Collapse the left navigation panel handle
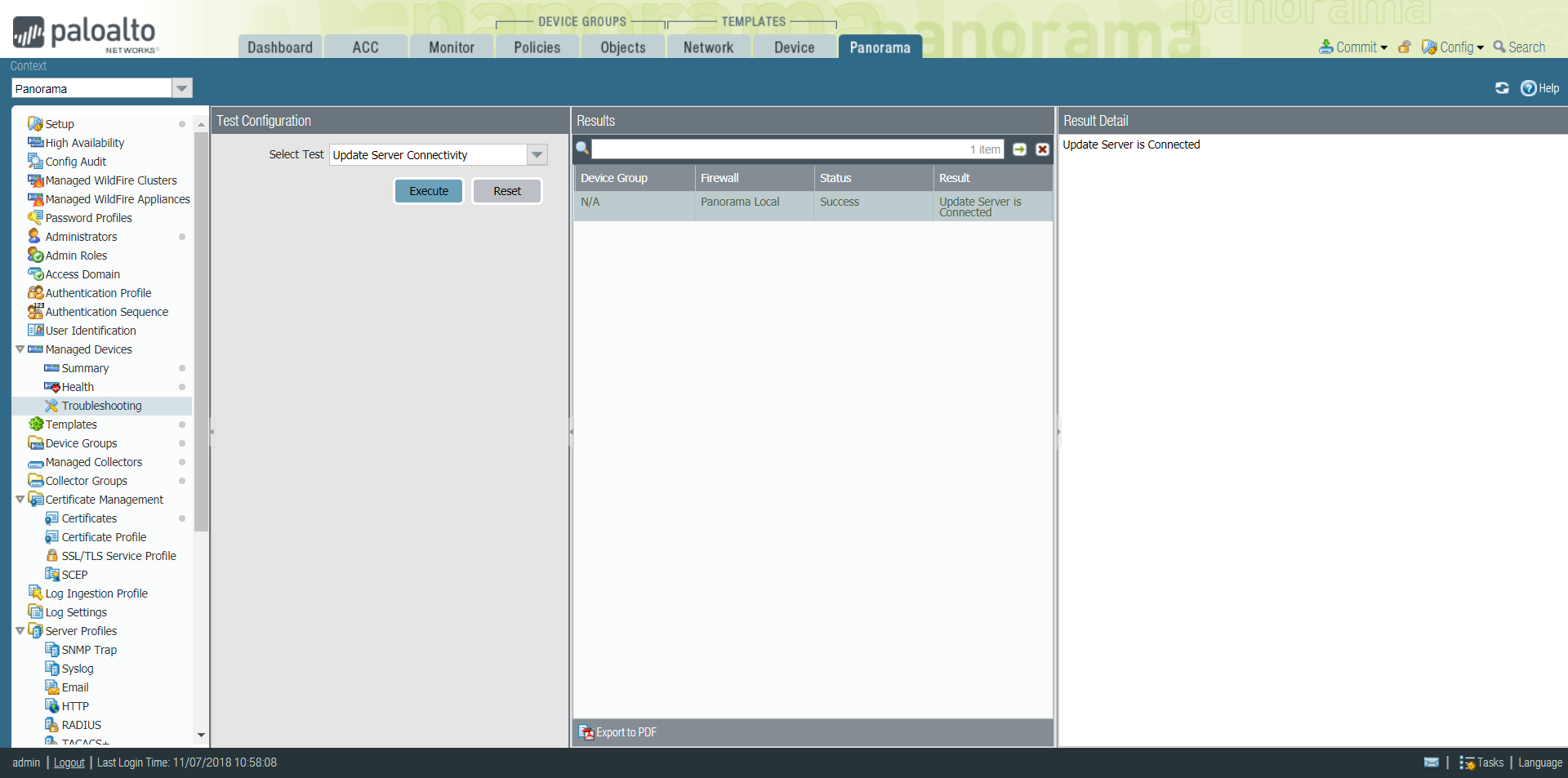The width and height of the screenshot is (1568, 778). [211, 432]
